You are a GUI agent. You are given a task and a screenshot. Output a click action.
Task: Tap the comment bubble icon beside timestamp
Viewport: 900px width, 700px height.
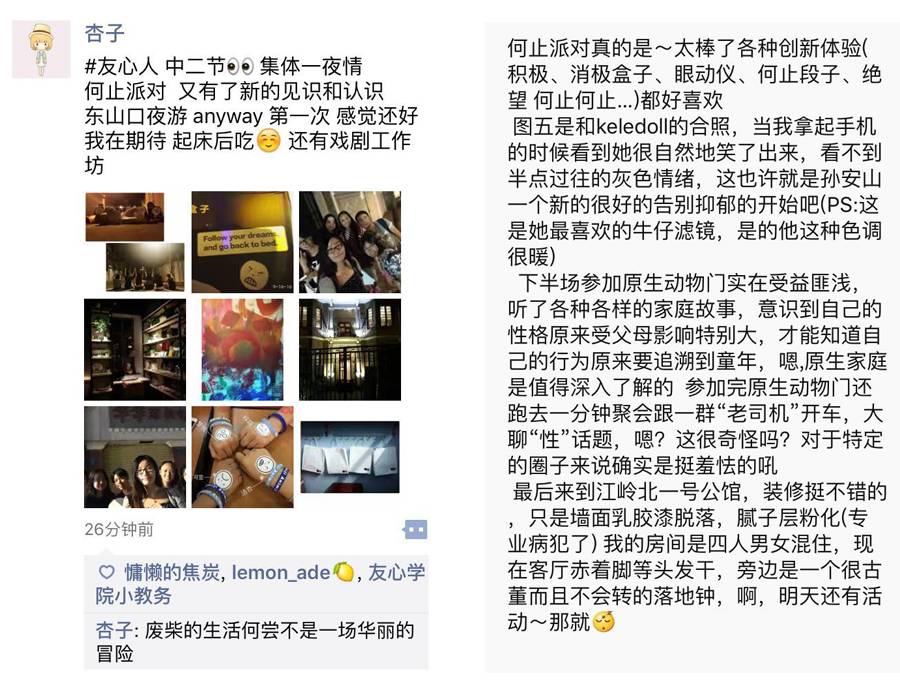pyautogui.click(x=415, y=529)
